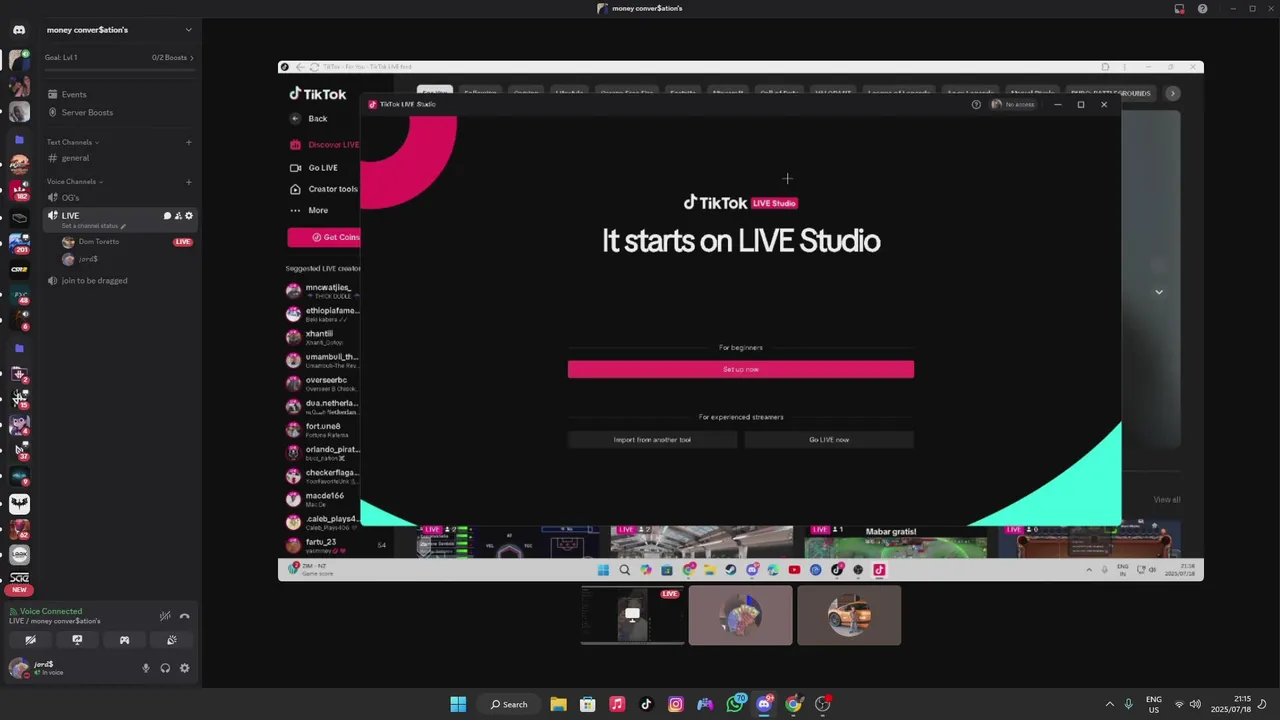Toggle camera in voice panel
This screenshot has height=720, width=1280.
30,640
